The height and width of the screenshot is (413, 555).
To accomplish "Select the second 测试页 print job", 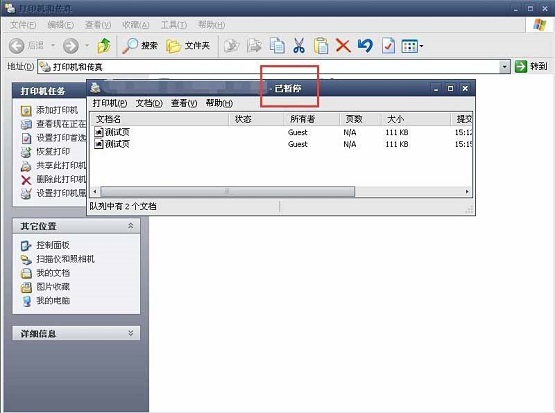I will point(112,144).
